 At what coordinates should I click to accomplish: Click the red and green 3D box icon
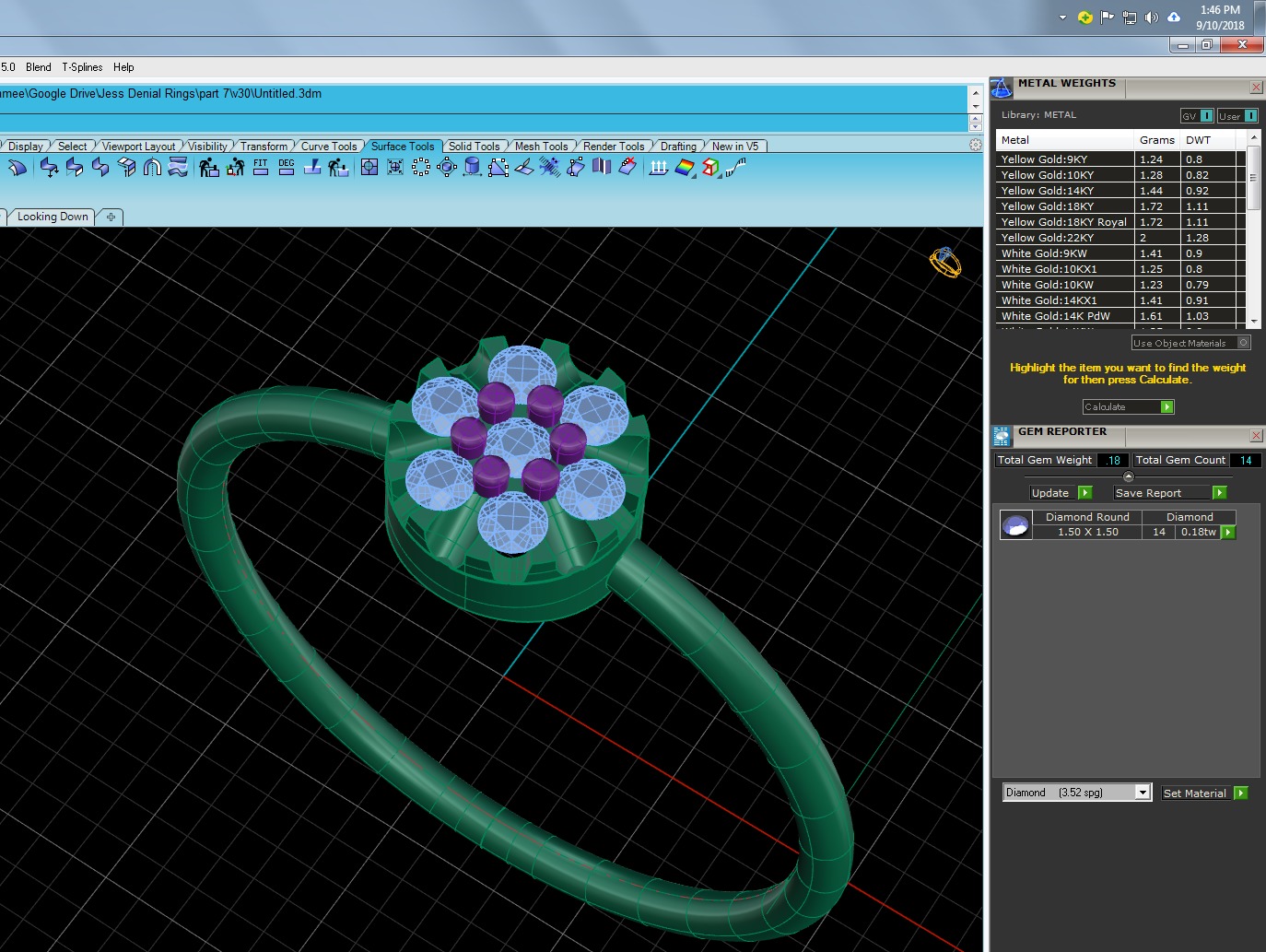tap(710, 167)
